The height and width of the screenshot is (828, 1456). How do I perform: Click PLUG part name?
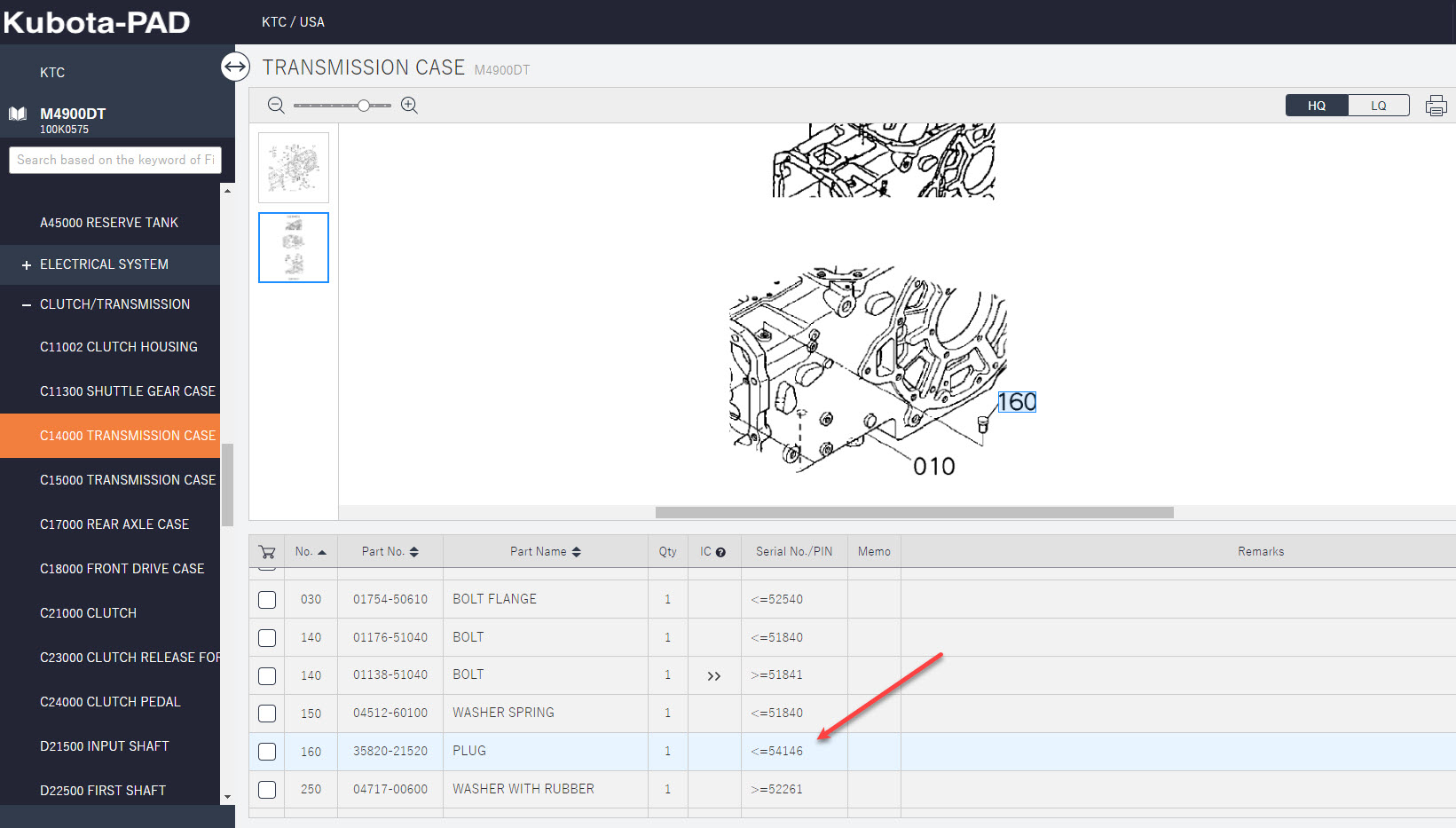click(x=469, y=751)
